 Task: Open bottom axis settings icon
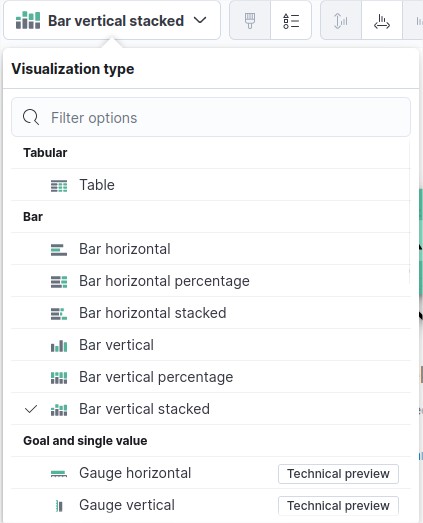(x=382, y=21)
